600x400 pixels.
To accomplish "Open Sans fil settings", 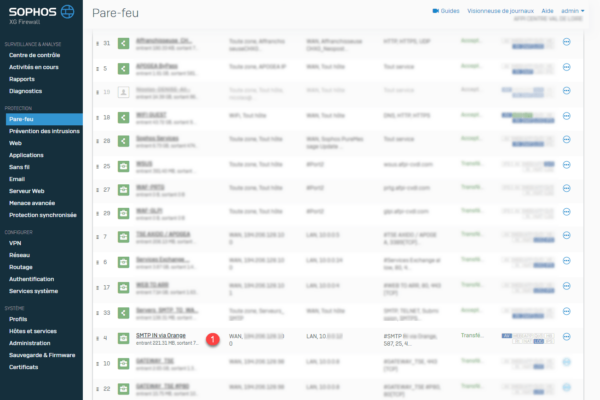I will (19, 167).
